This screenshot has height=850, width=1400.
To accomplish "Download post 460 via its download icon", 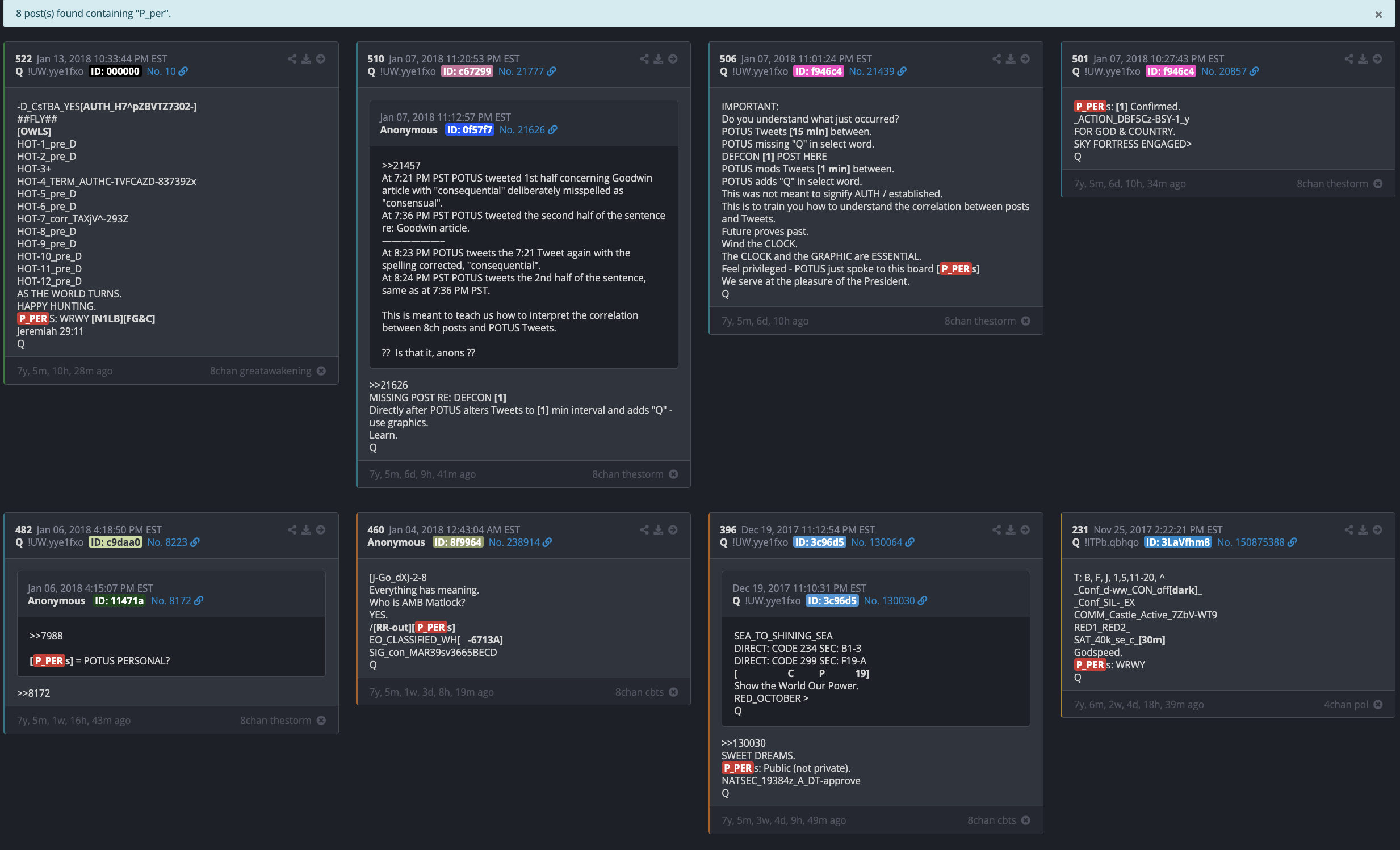I will [x=659, y=530].
